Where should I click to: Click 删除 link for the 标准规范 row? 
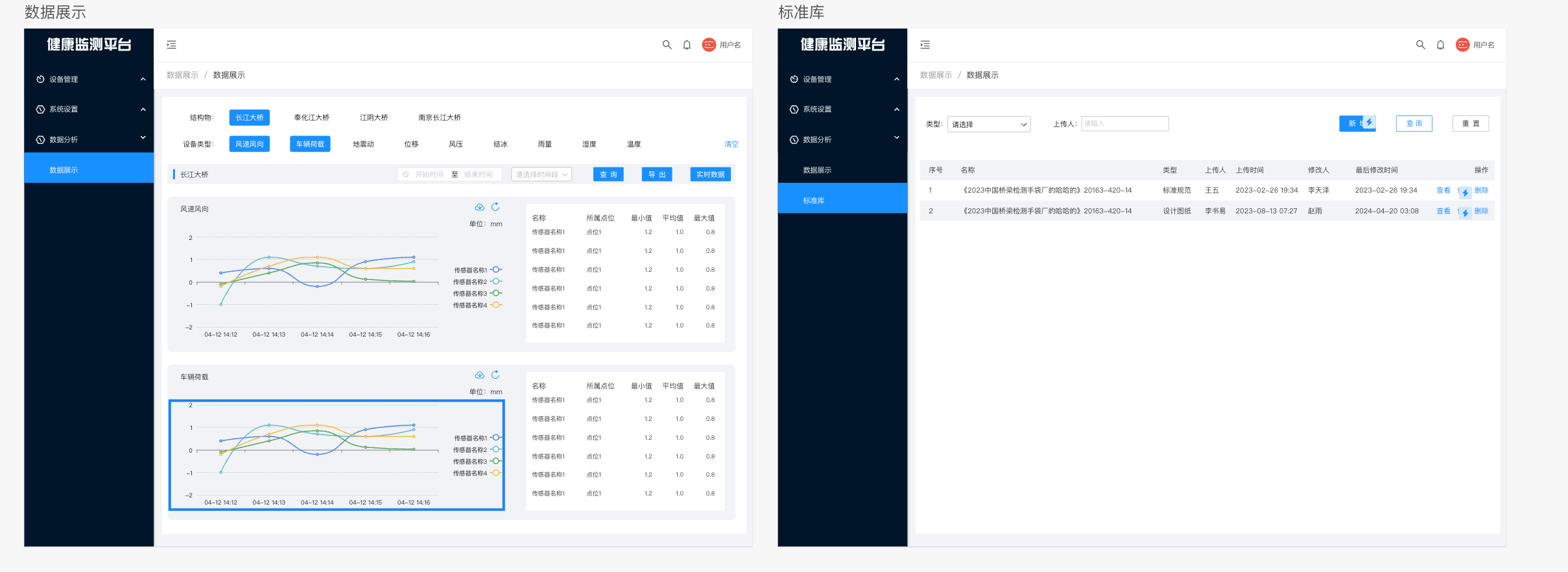tap(1482, 190)
